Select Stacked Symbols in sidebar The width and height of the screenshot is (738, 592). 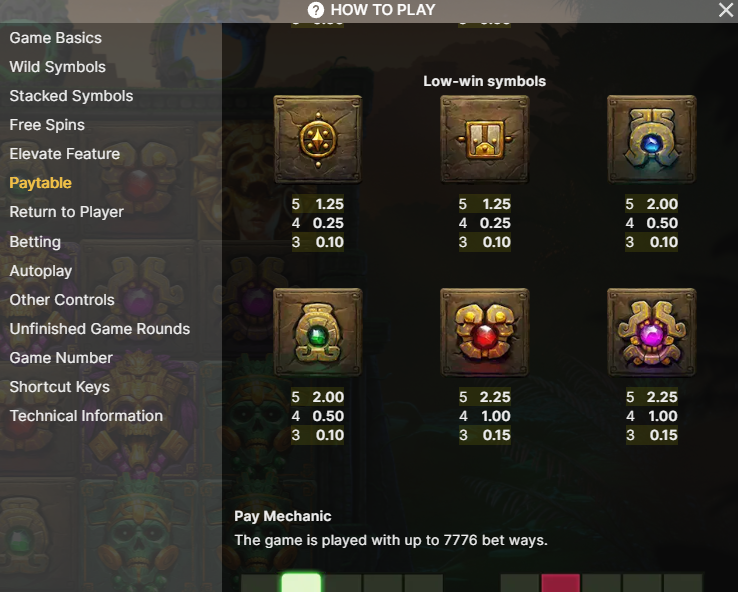[71, 96]
